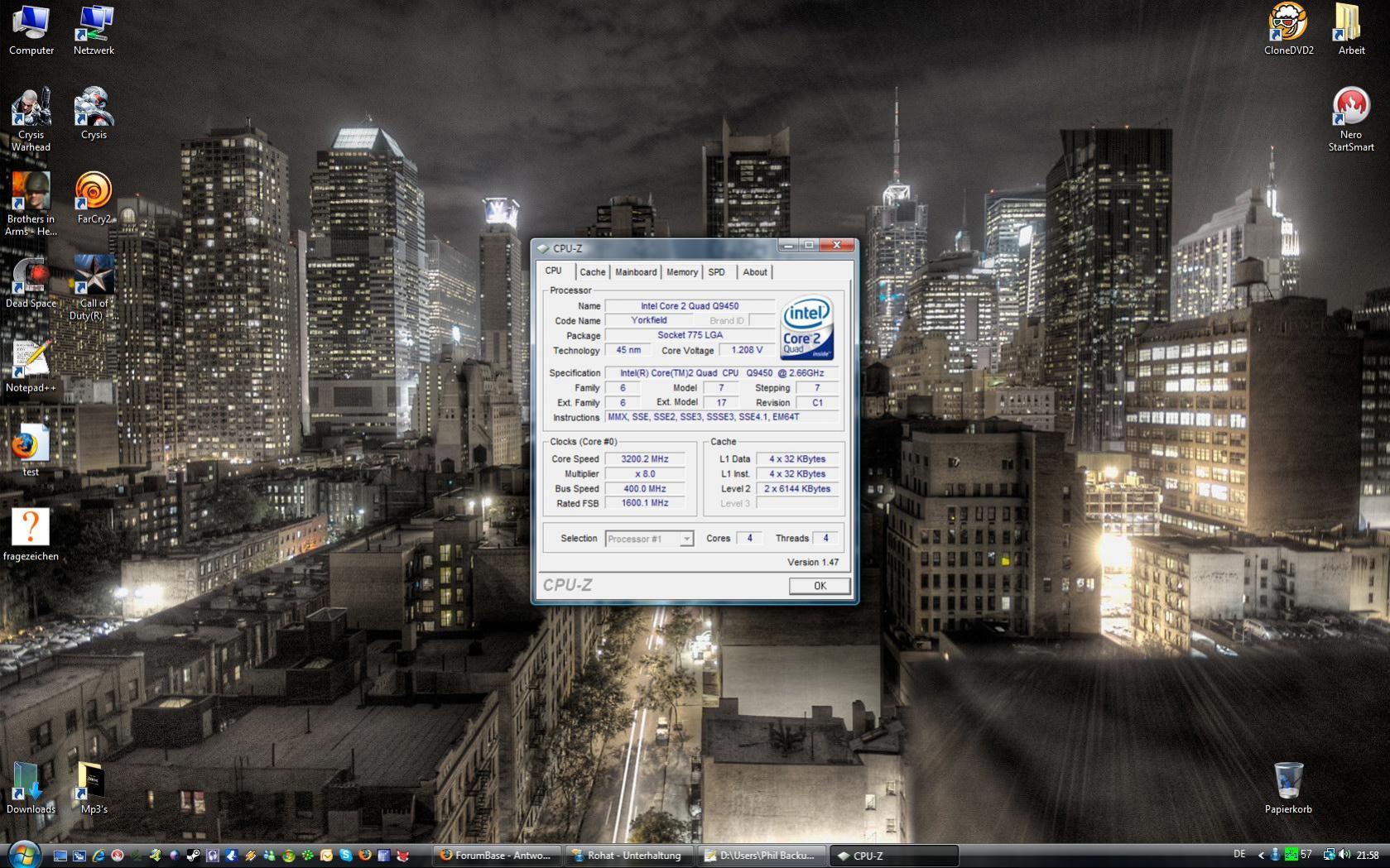Click the Bus Speed value '400.0 MHz'

(645, 489)
